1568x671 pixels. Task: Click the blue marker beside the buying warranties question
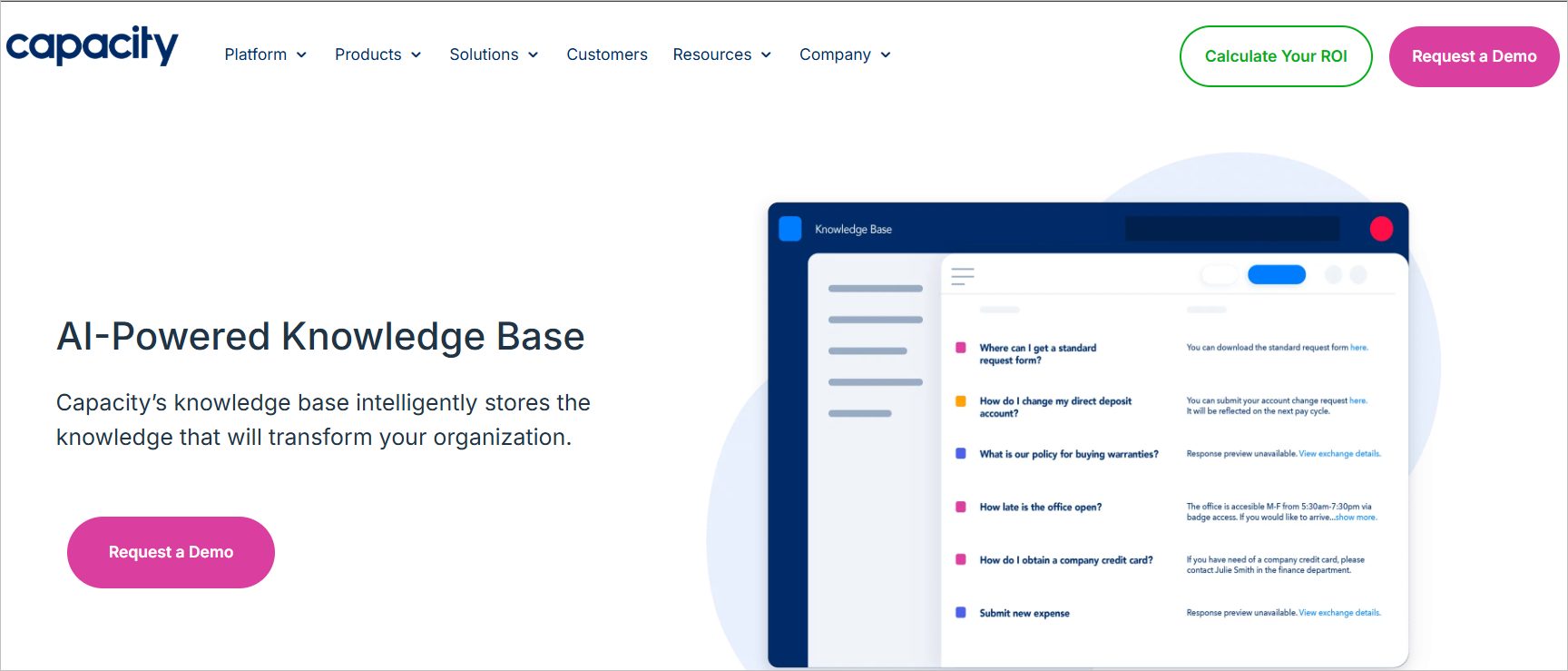tap(960, 453)
